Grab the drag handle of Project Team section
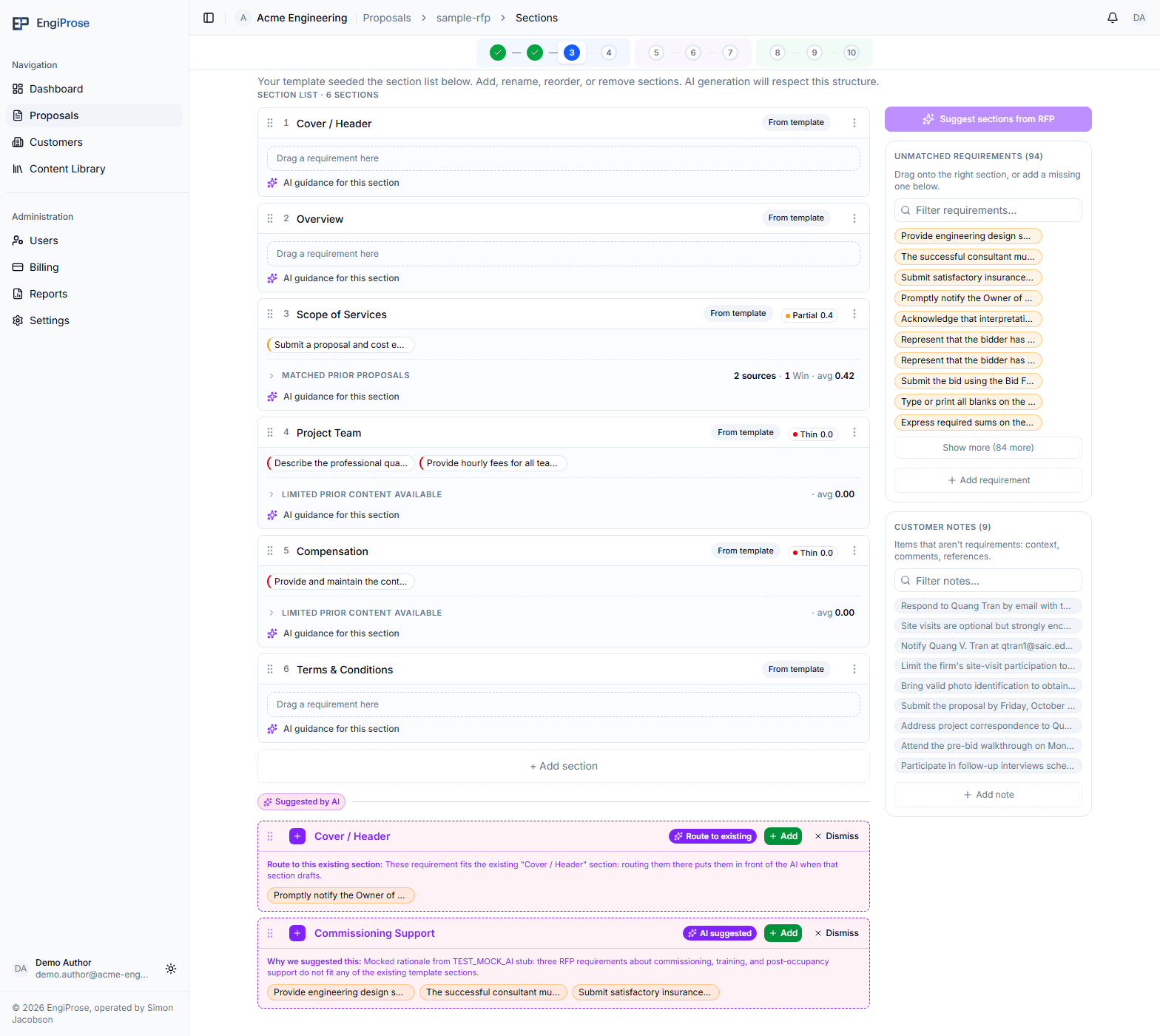The image size is (1160, 1036). click(x=270, y=432)
